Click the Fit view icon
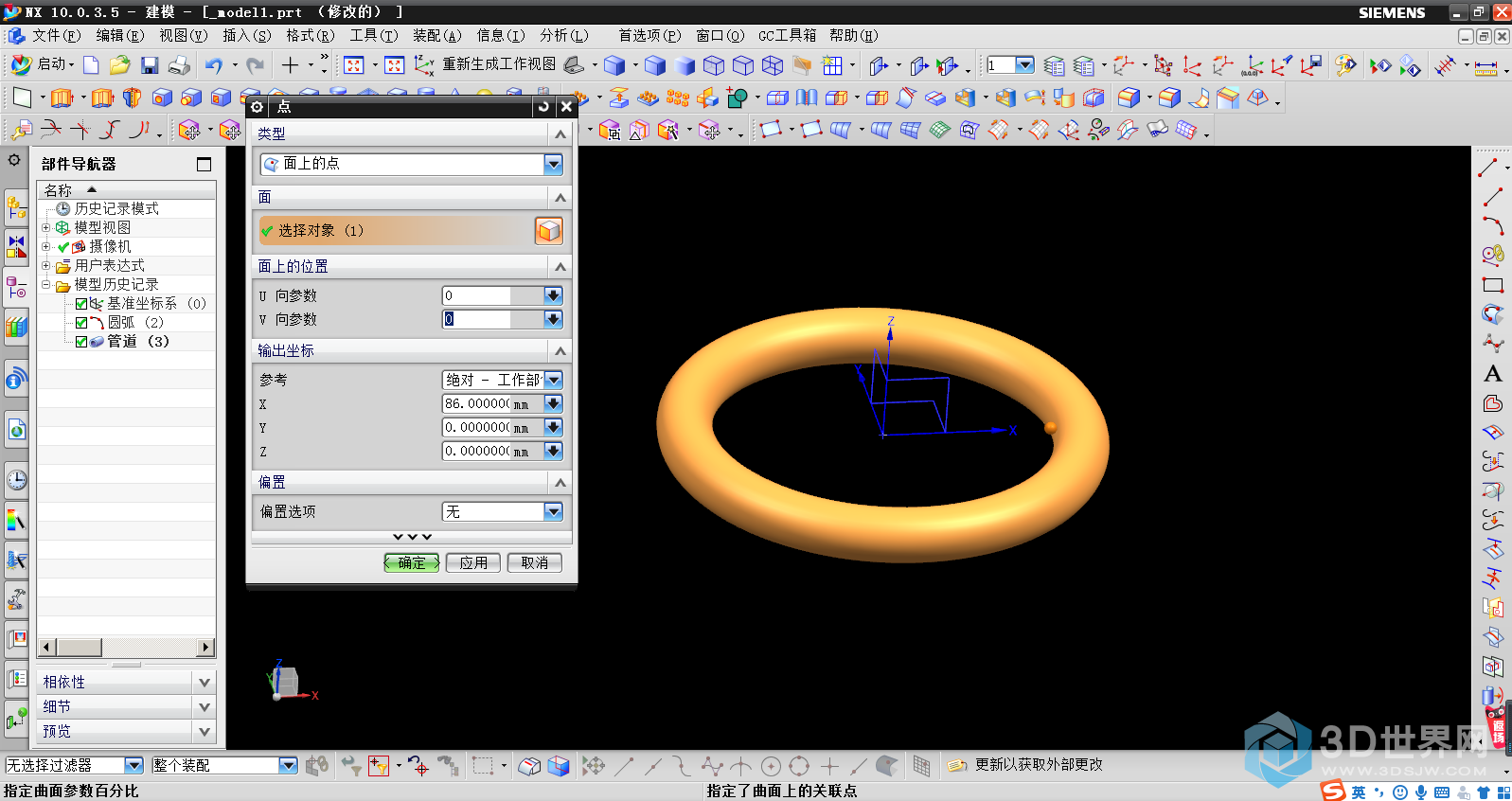1512x801 pixels. [353, 65]
